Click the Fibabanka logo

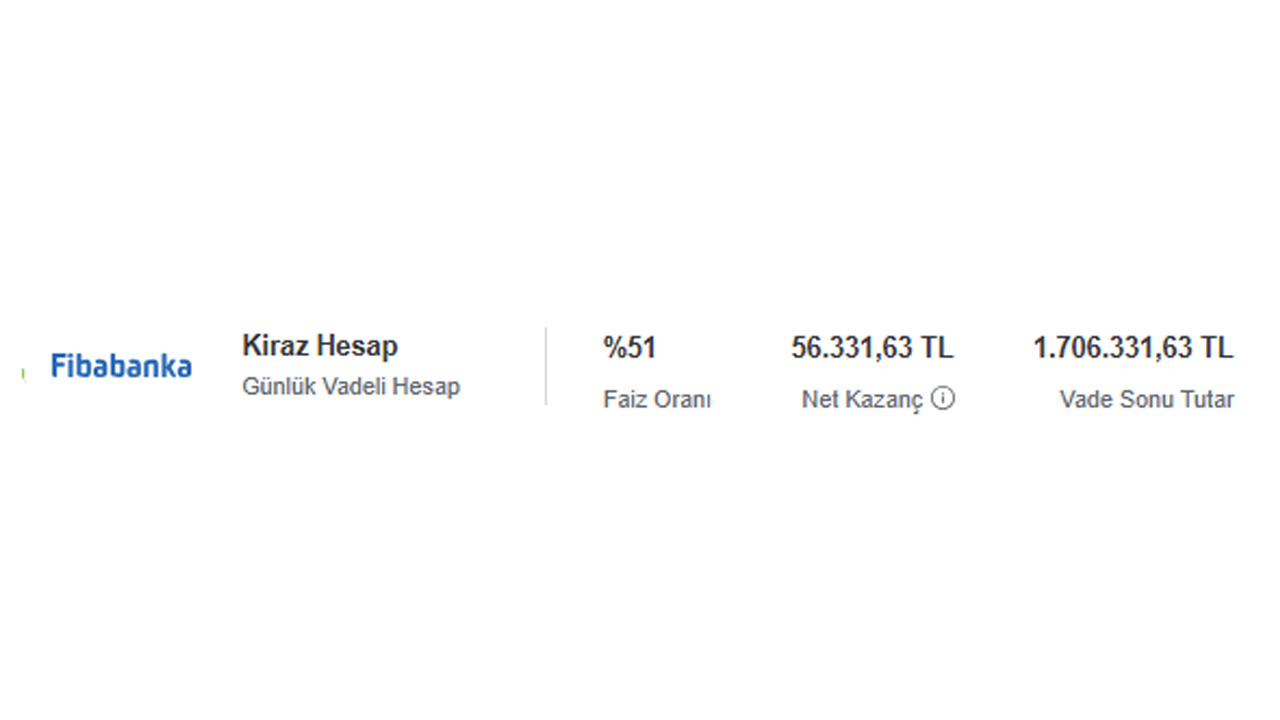click(121, 366)
